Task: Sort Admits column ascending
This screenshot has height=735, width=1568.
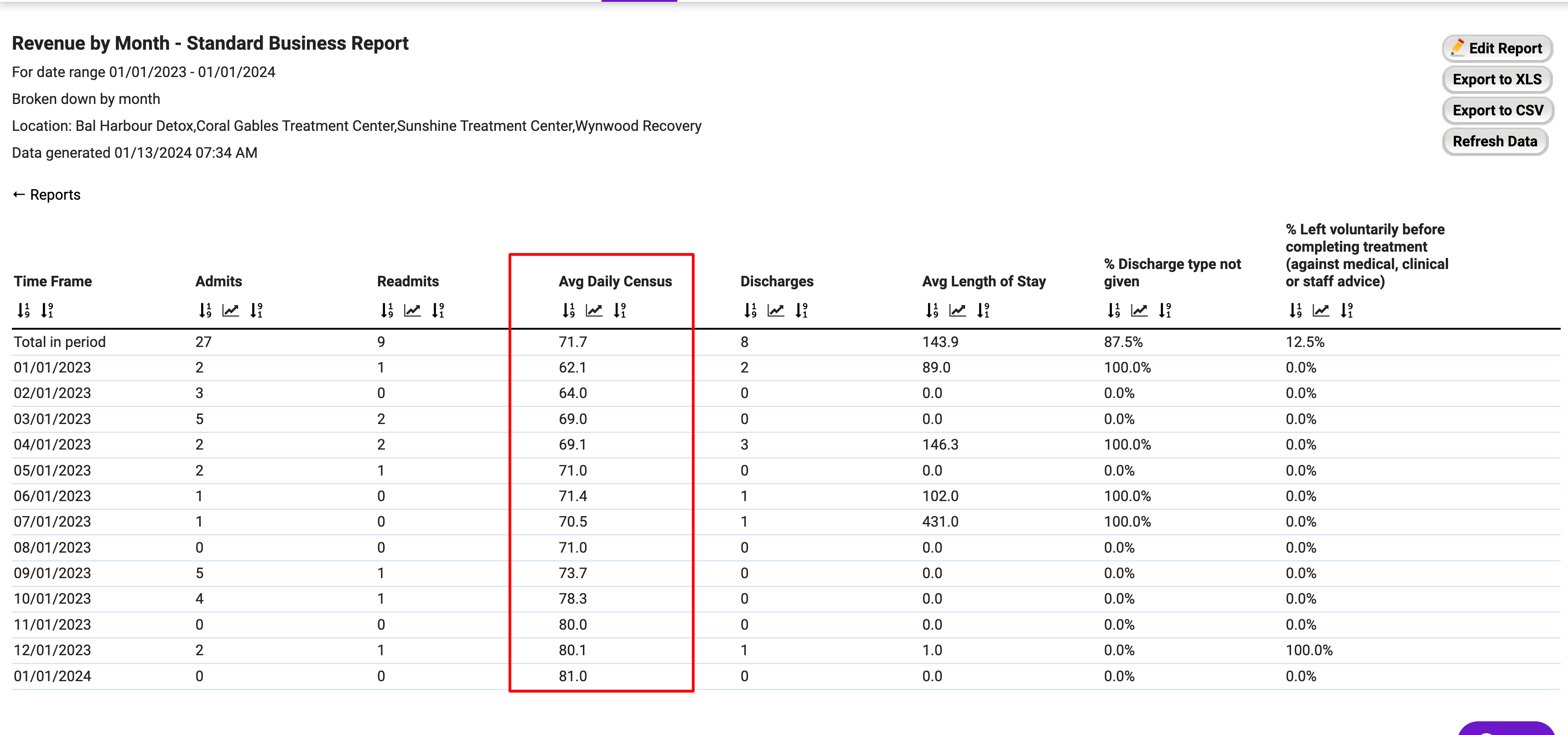Action: click(205, 311)
